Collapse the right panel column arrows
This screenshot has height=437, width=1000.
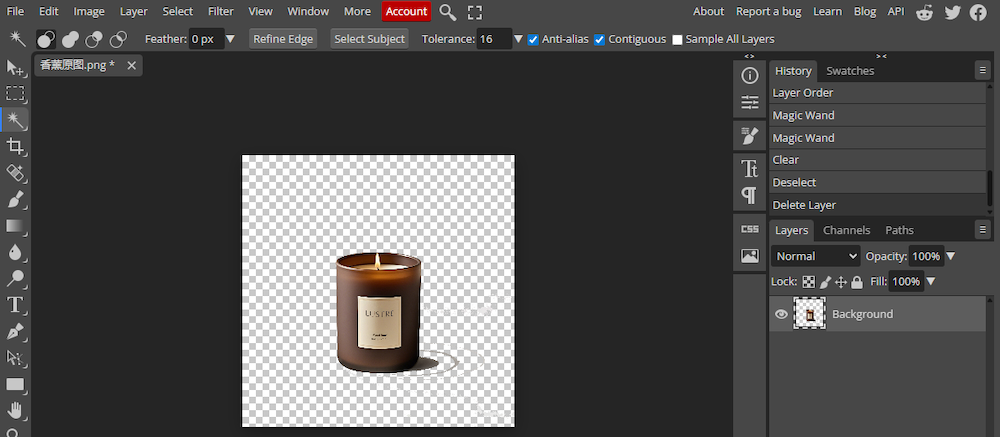[x=881, y=56]
